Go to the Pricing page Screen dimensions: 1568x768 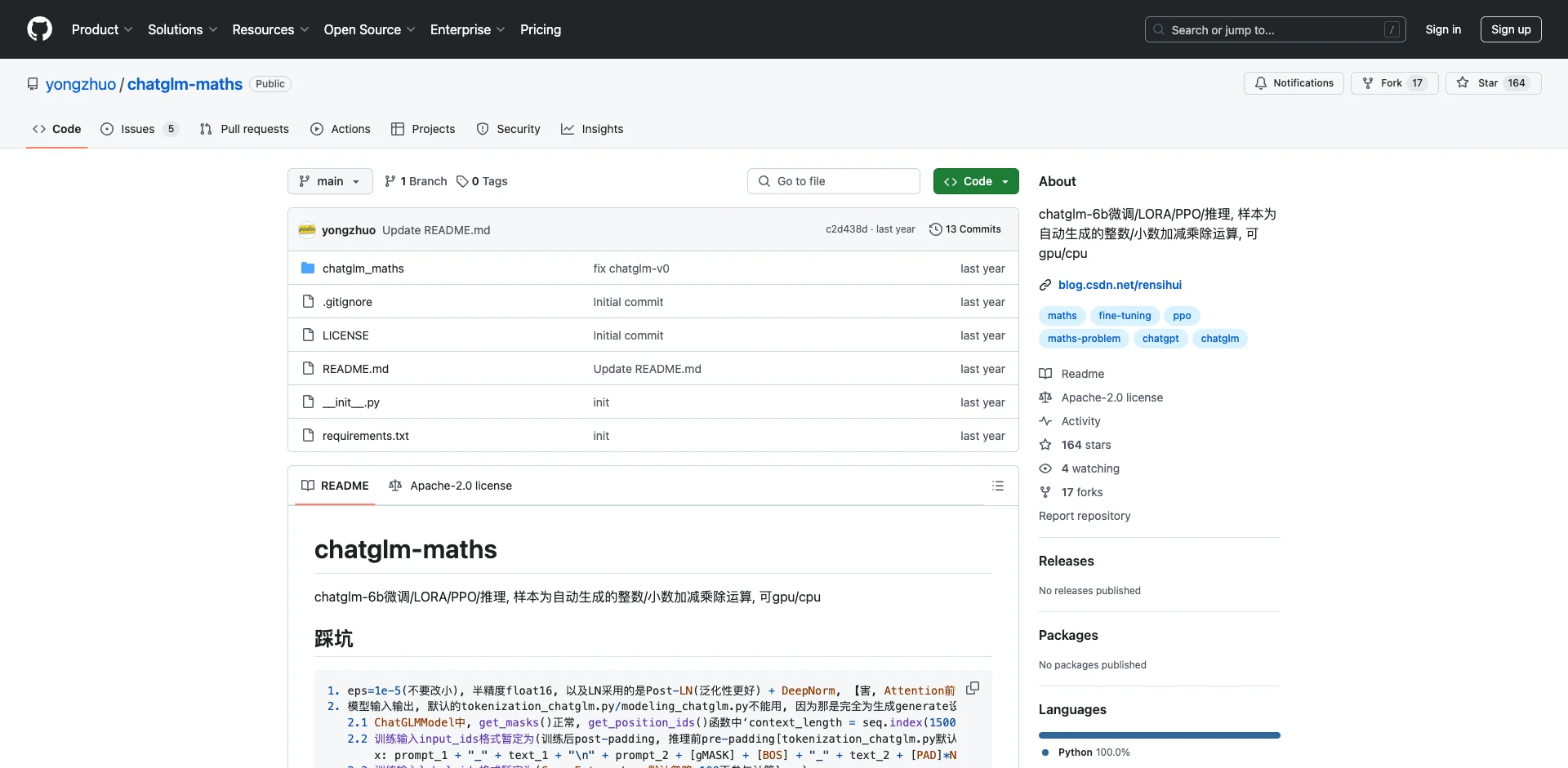(541, 29)
